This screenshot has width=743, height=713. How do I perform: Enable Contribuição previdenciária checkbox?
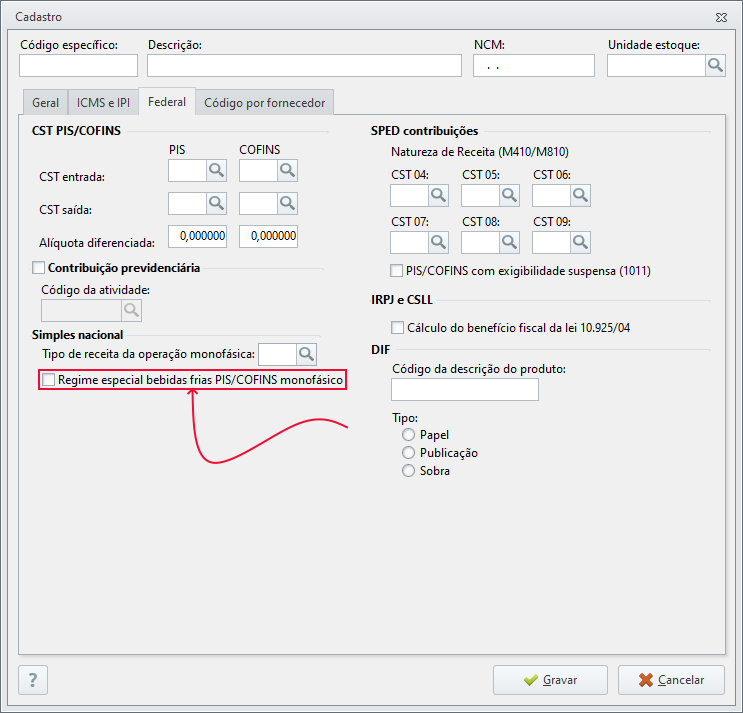[38, 268]
